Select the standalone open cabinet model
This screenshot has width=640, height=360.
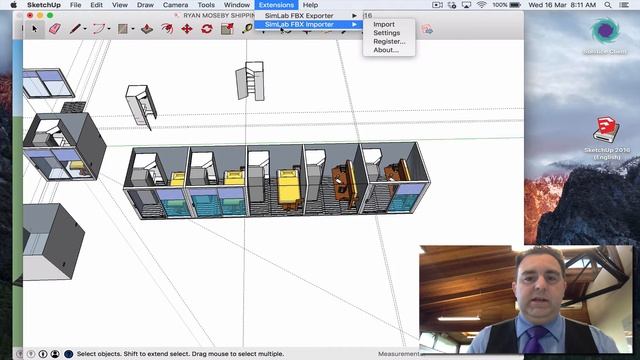click(x=250, y=81)
